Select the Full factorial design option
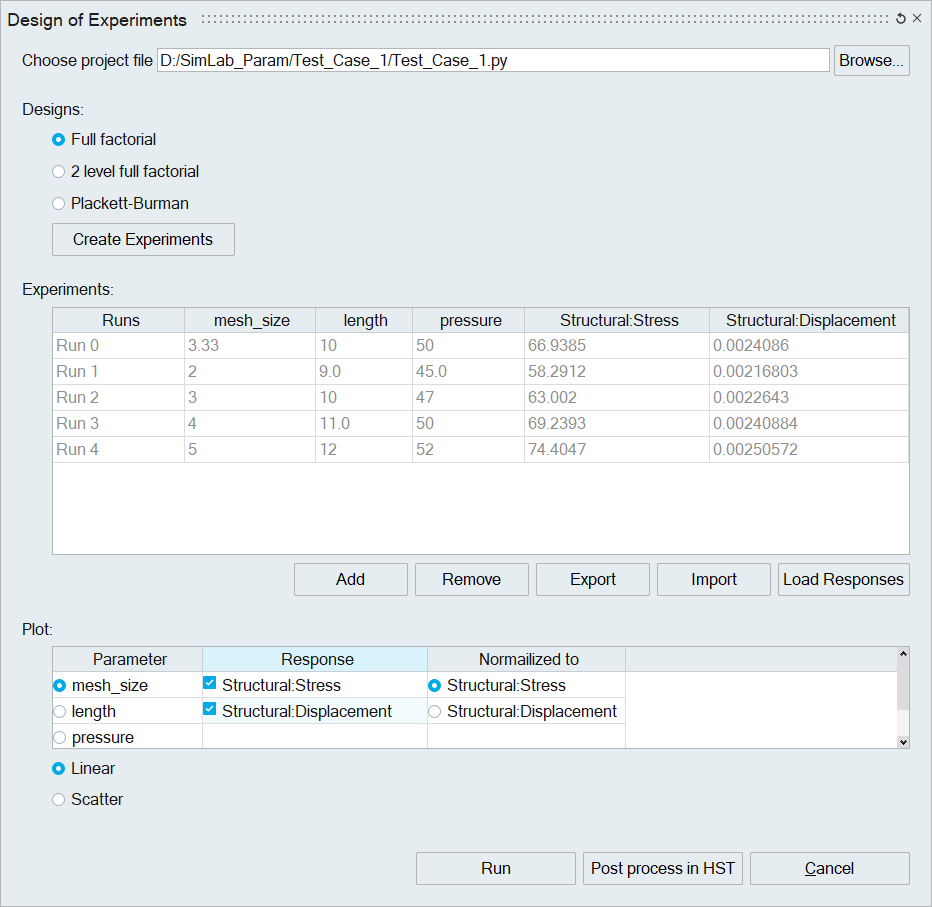 (59, 140)
